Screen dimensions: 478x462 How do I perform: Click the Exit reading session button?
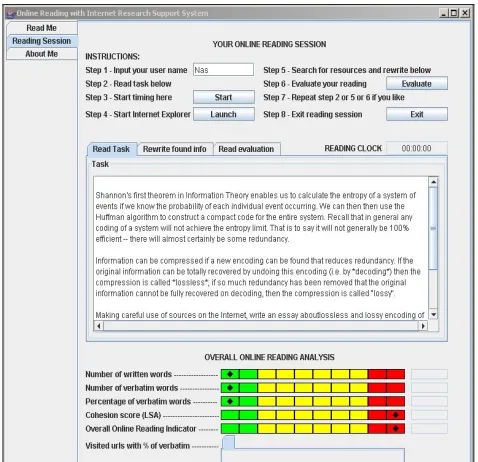coord(417,114)
